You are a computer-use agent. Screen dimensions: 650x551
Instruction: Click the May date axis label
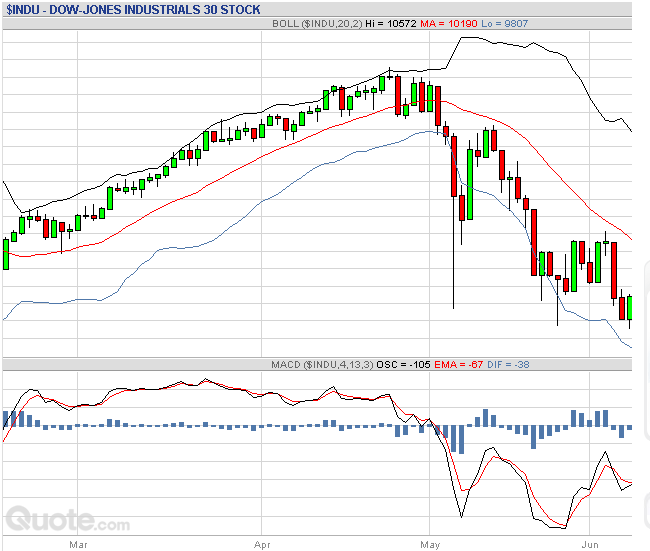tap(430, 544)
